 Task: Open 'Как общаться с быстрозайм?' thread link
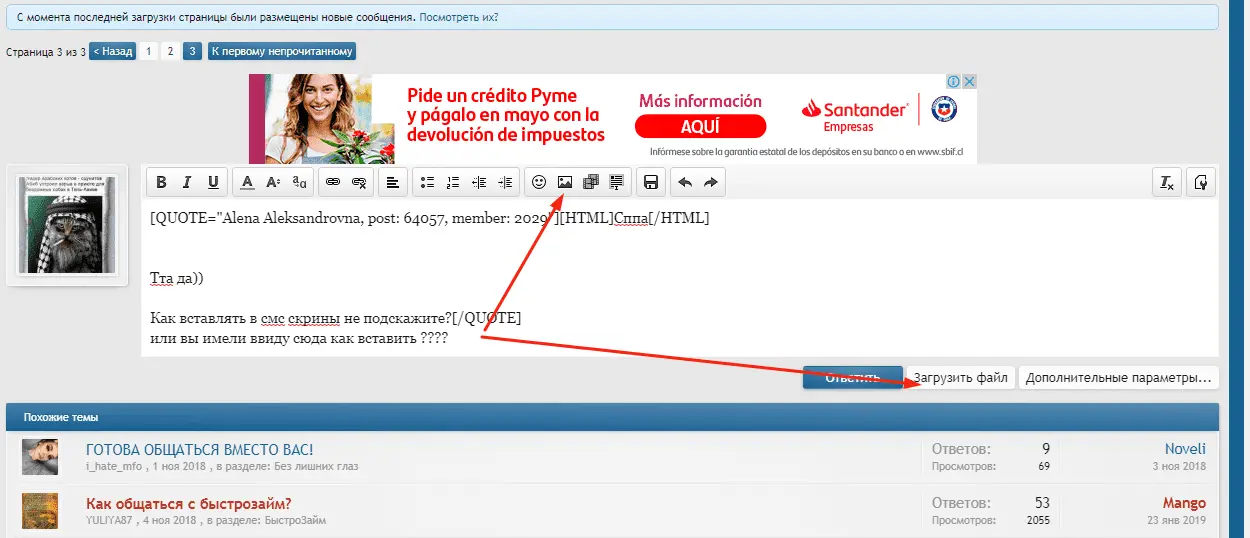[189, 503]
